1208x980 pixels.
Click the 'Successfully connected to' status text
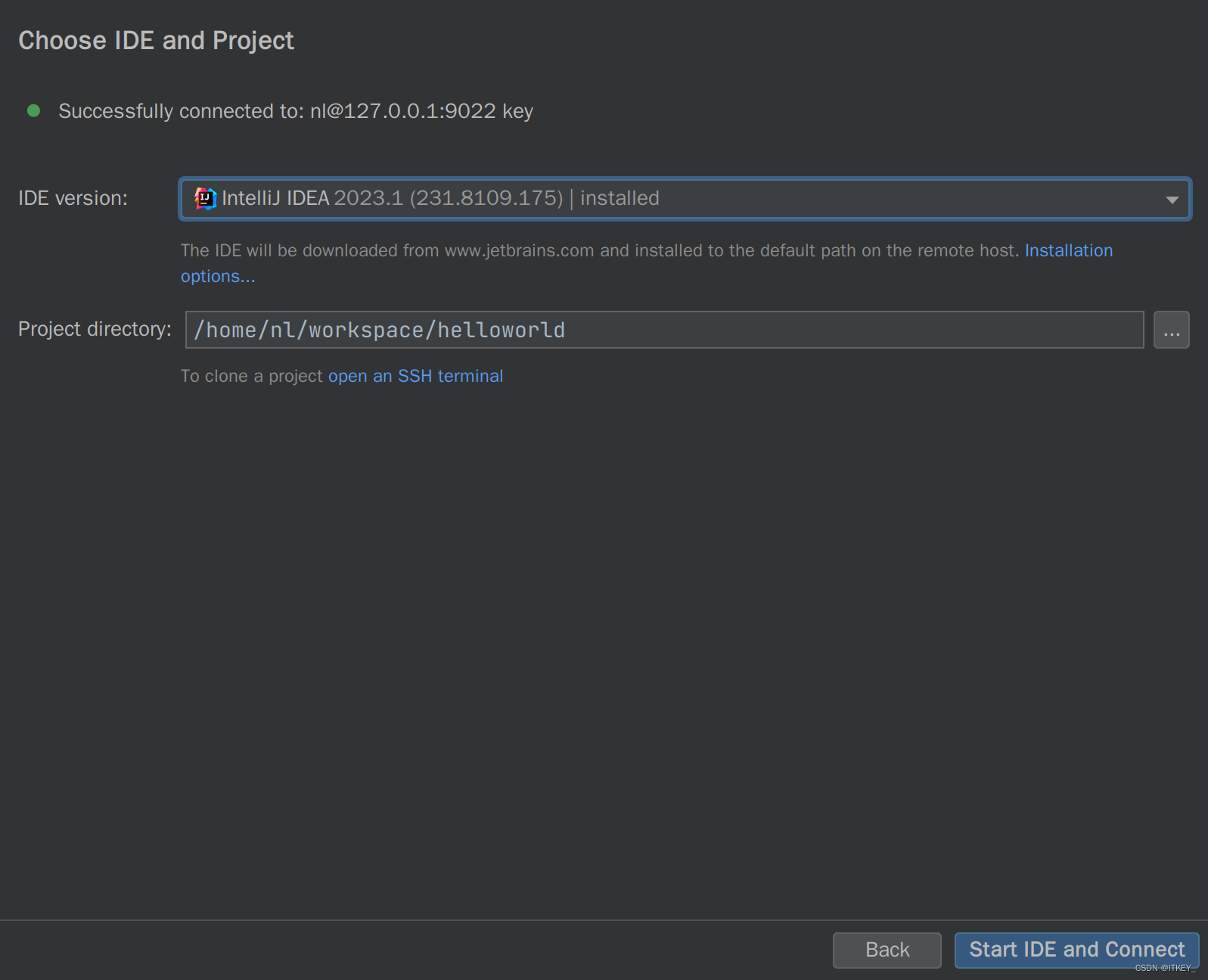296,111
